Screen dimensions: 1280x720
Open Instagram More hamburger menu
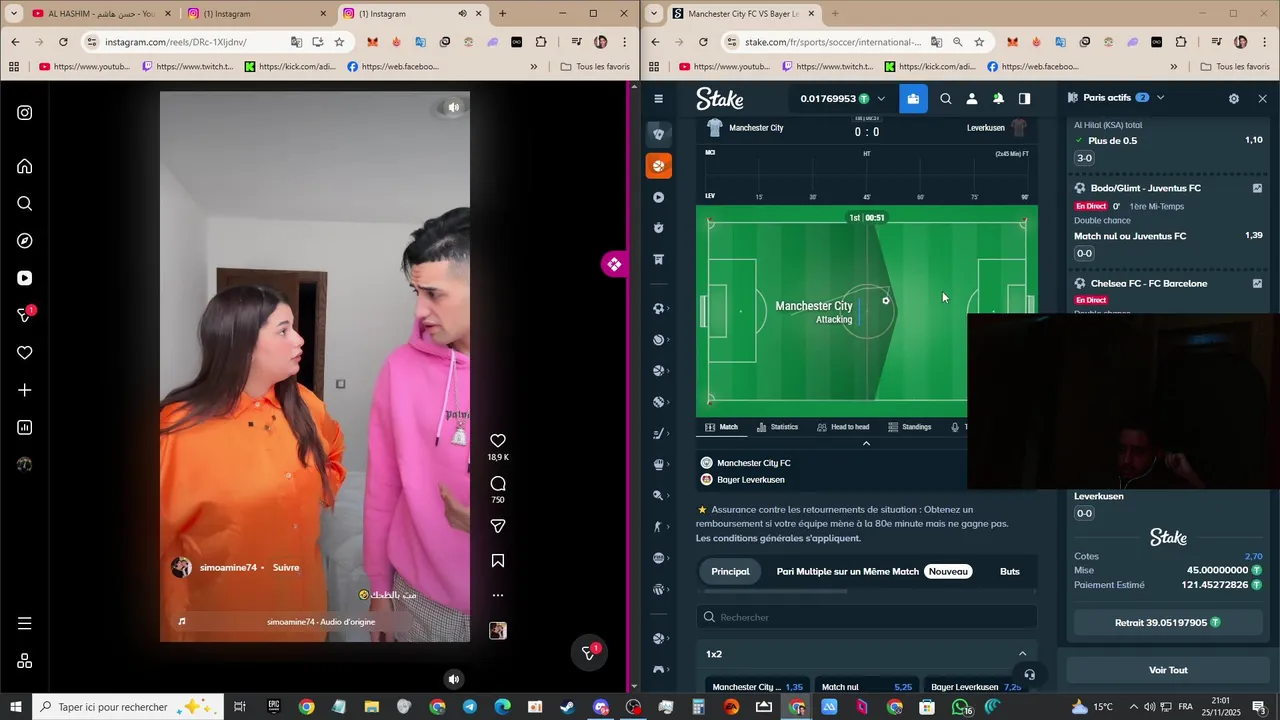(x=25, y=623)
